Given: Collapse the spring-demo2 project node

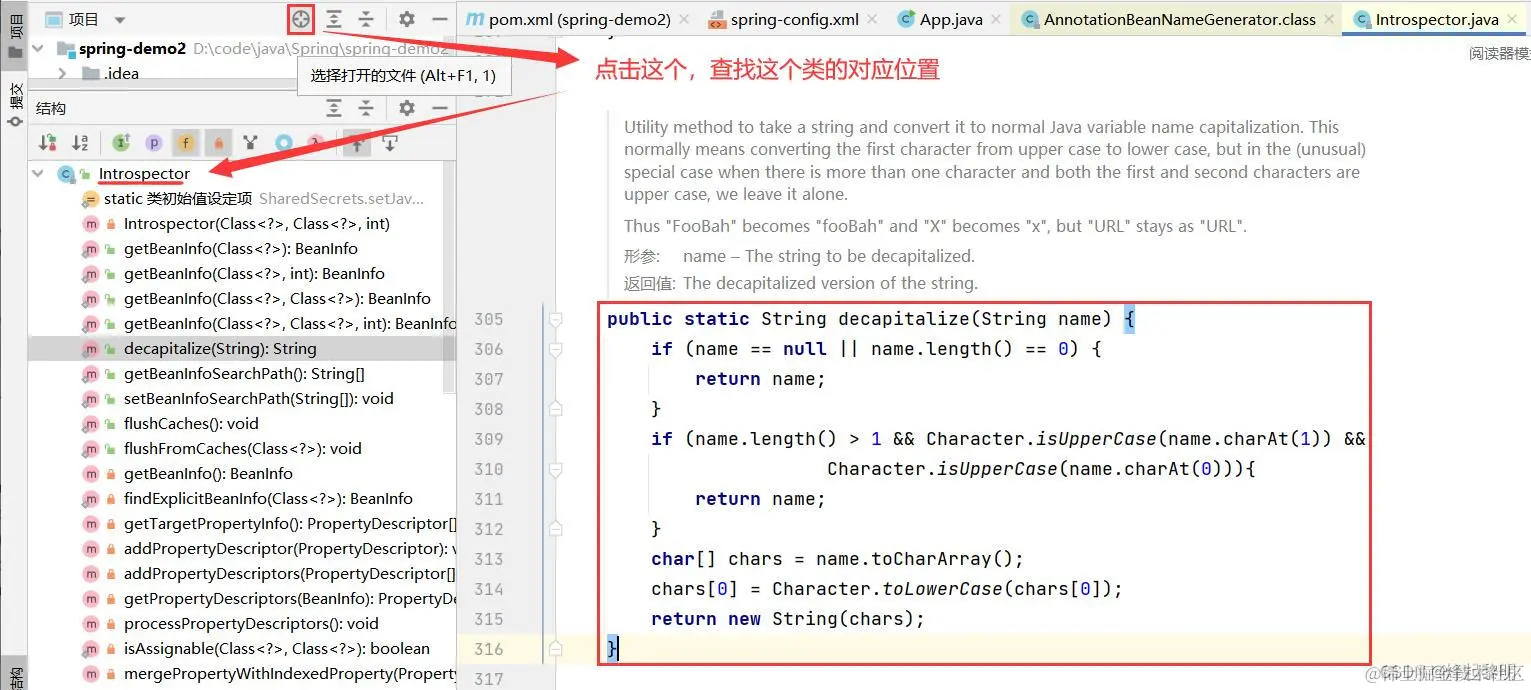Looking at the screenshot, I should click(38, 49).
